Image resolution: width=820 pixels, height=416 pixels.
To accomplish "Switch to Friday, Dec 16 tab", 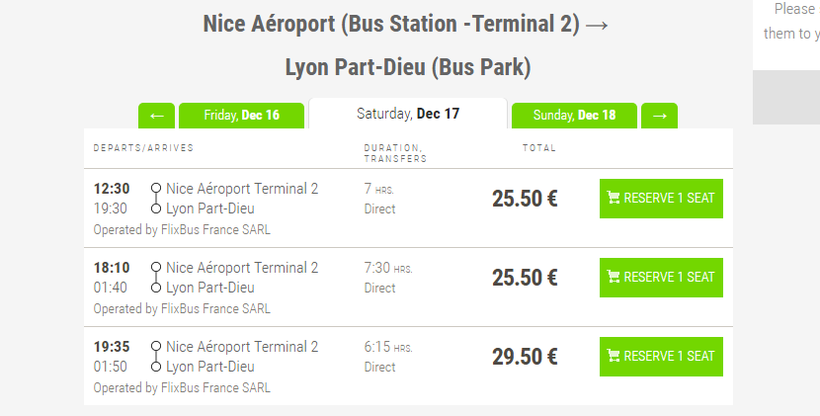I will click(x=242, y=115).
